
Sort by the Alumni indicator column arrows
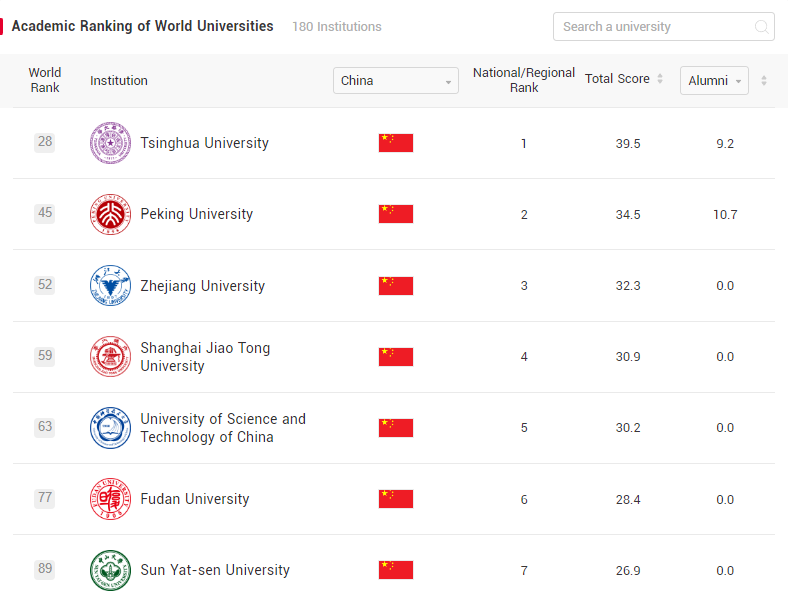coord(764,80)
